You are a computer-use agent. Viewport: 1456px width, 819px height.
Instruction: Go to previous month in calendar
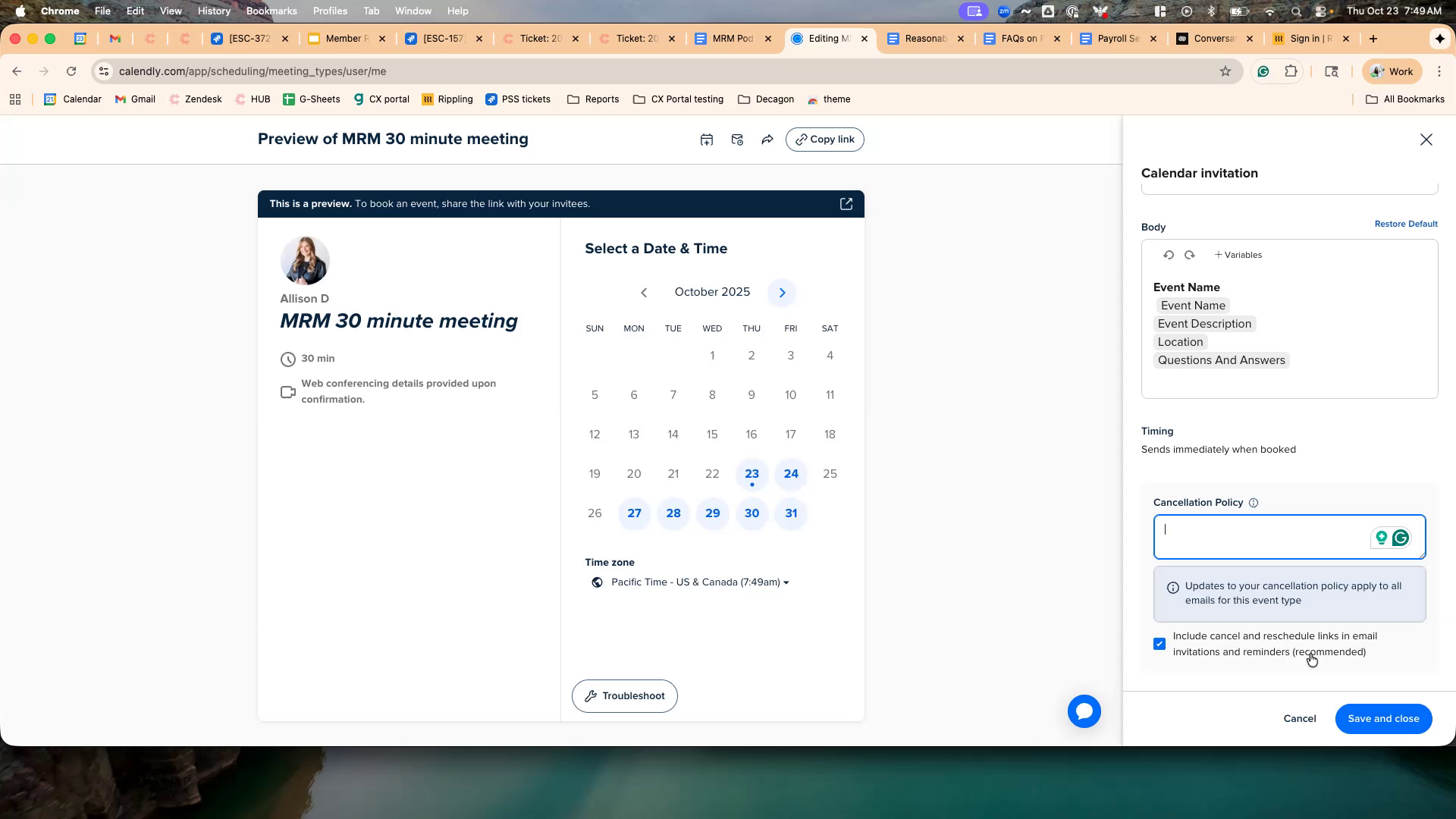pos(643,293)
